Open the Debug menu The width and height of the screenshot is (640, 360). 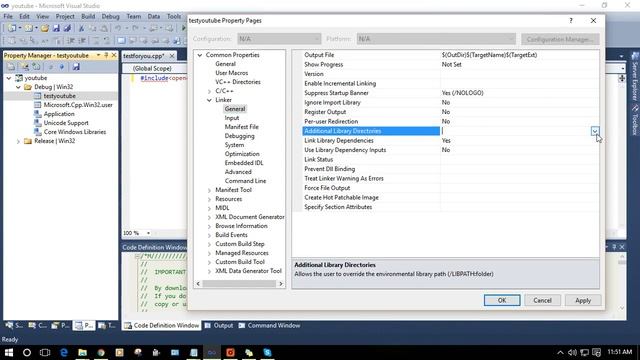(110, 16)
